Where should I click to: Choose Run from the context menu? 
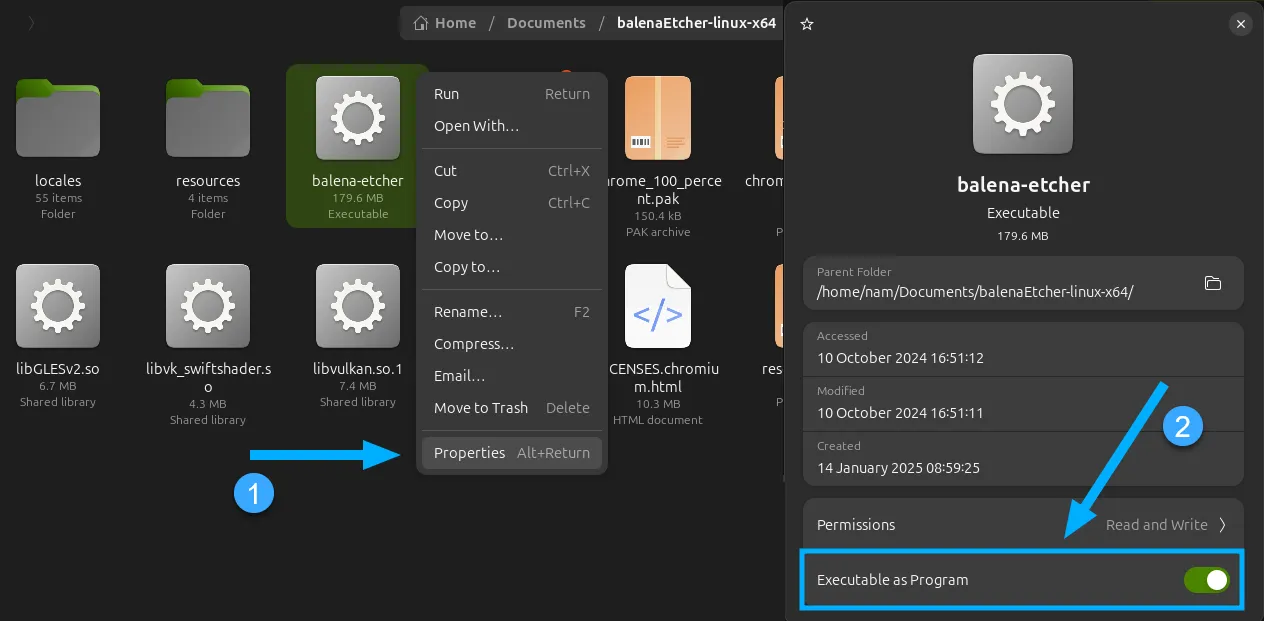(512, 94)
